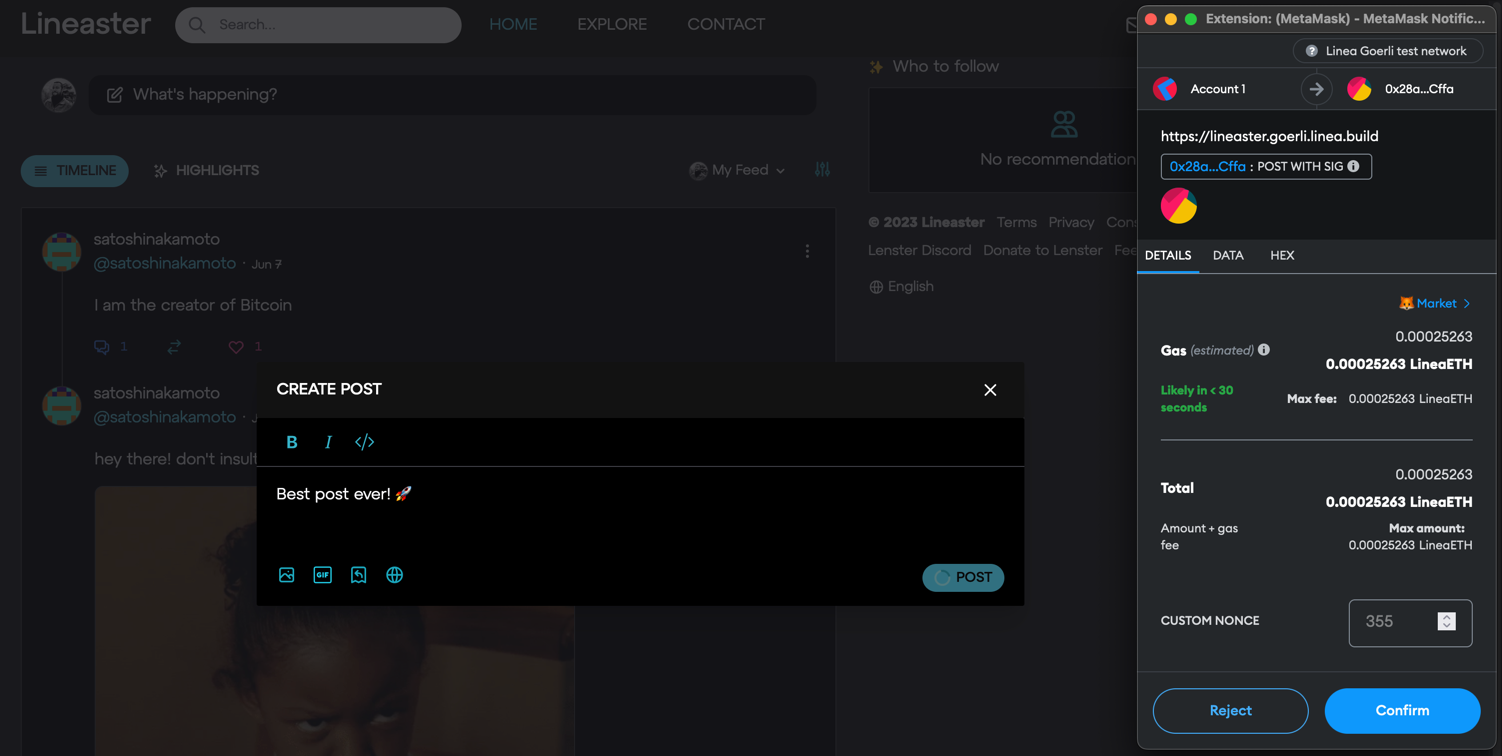Screen dimensions: 1502x756
Task: Click the network help question icon
Action: 1312,51
